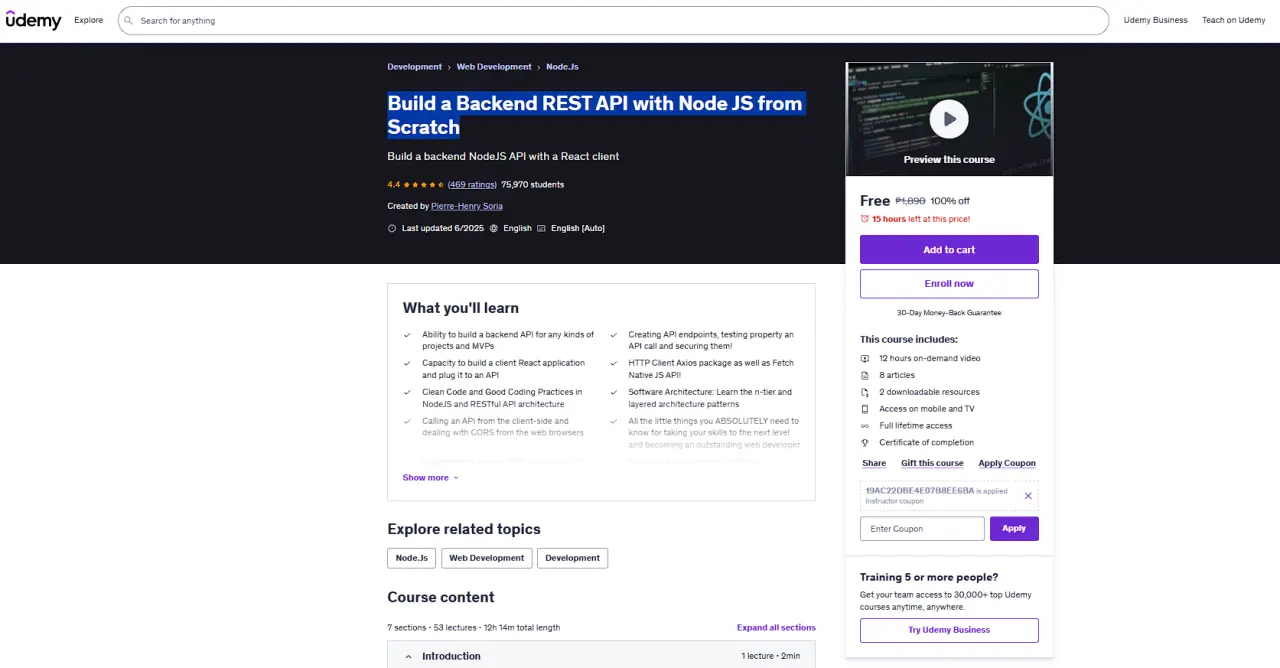This screenshot has width=1280, height=668.
Task: Click checkmark beside Clean Code and Good Coding
Action: point(407,392)
